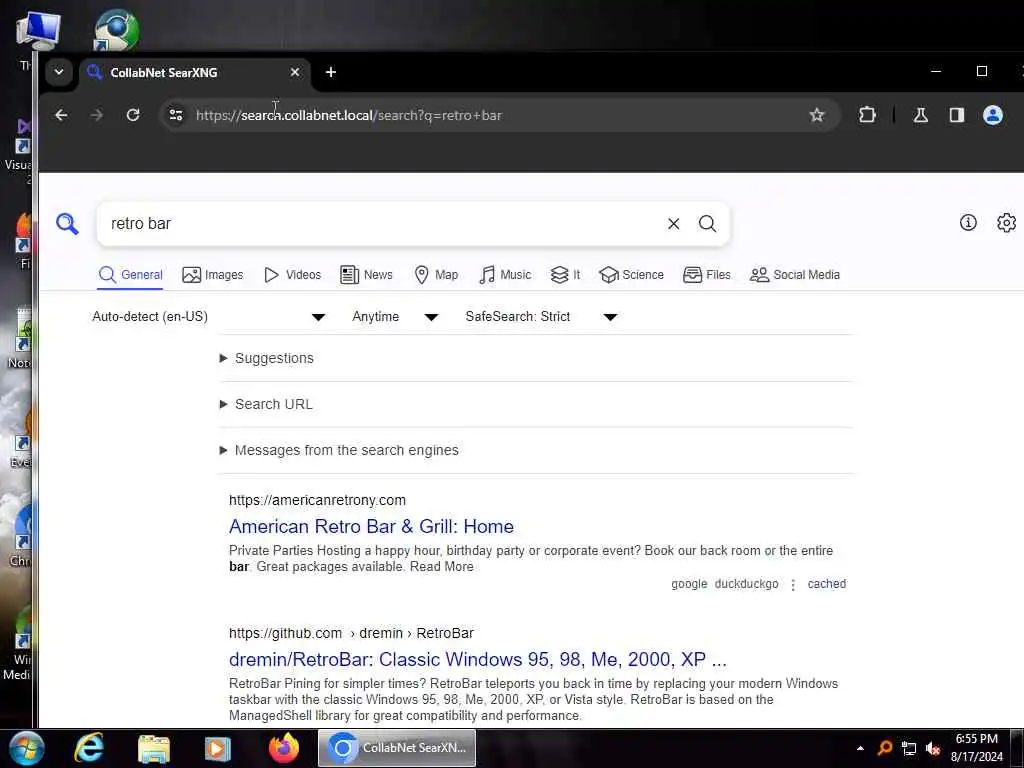This screenshot has width=1024, height=768.
Task: Expand the Search URL section
Action: (x=266, y=404)
